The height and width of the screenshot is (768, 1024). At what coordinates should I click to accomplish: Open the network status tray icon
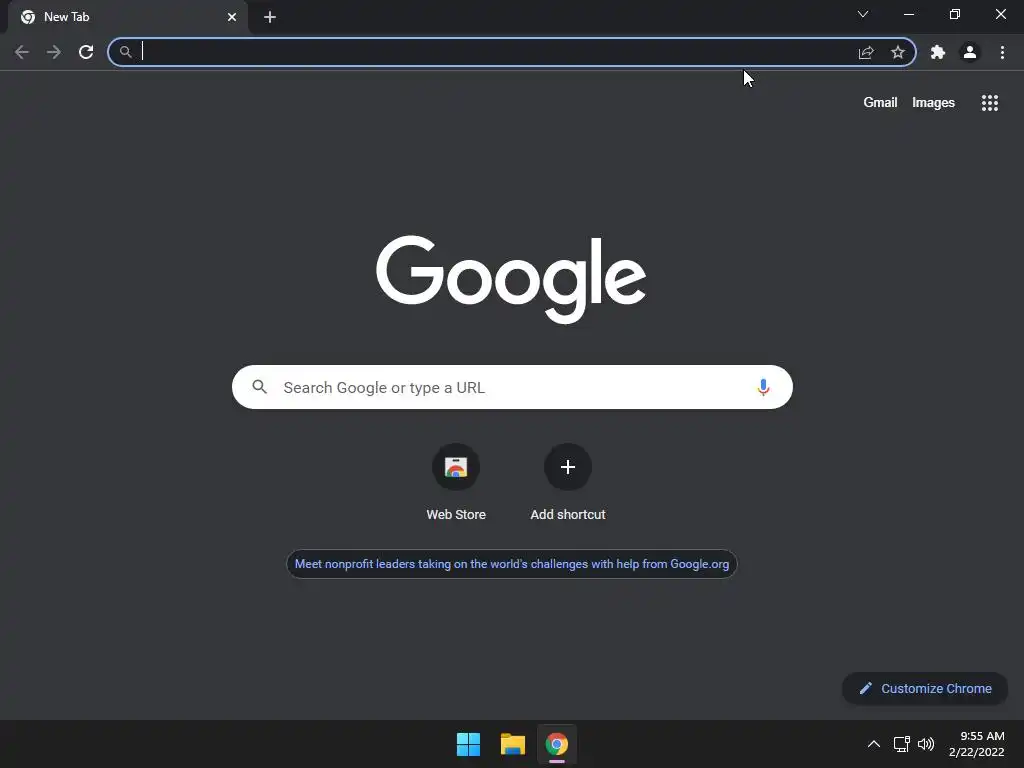(x=901, y=744)
